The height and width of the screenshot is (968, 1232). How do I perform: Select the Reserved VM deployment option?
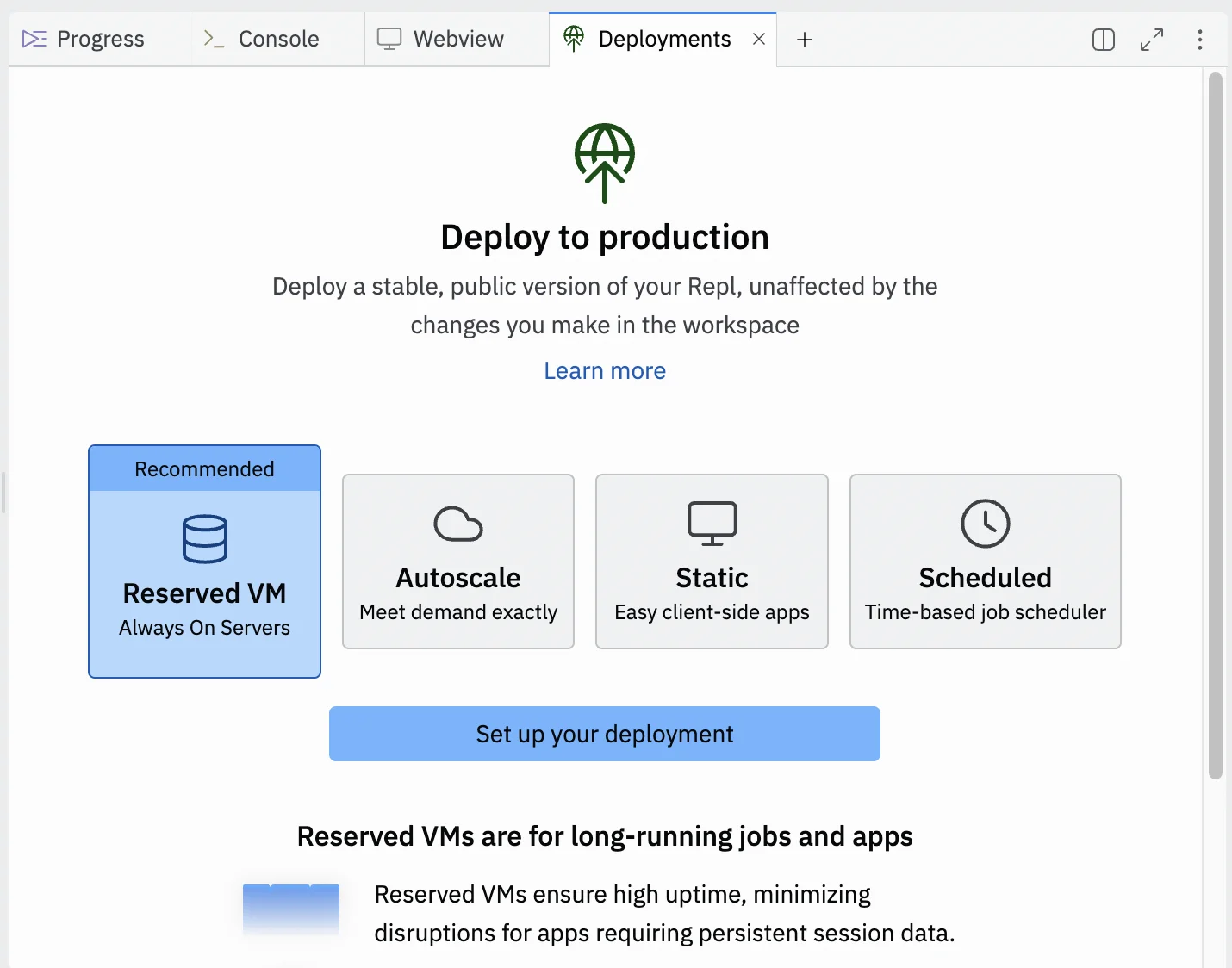pos(205,562)
